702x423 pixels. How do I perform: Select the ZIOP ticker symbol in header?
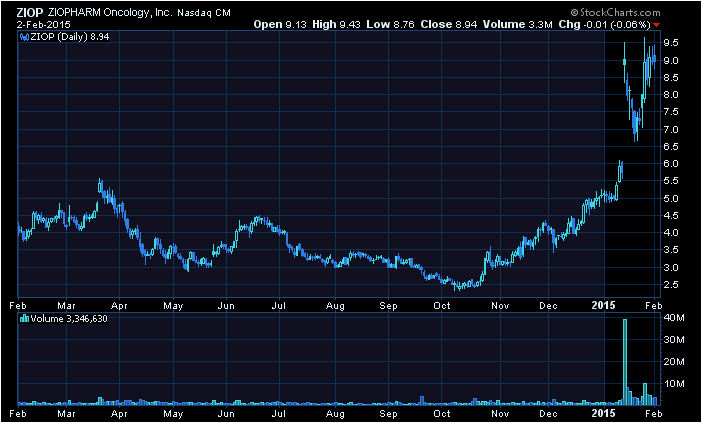point(30,13)
